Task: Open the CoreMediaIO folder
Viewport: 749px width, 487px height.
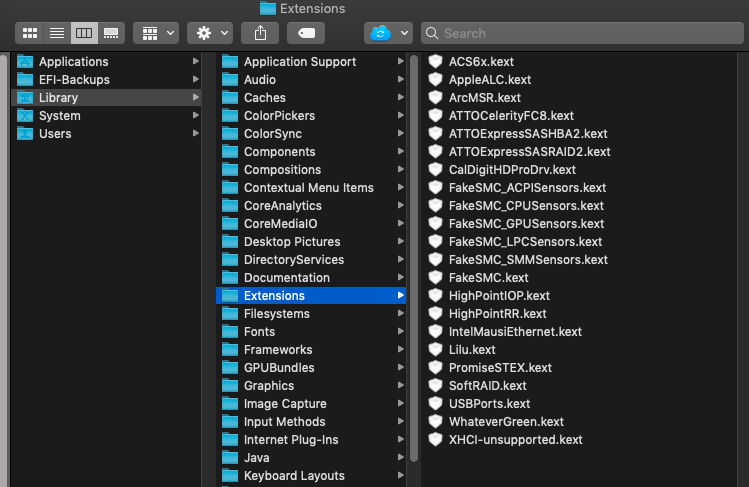Action: [x=311, y=223]
